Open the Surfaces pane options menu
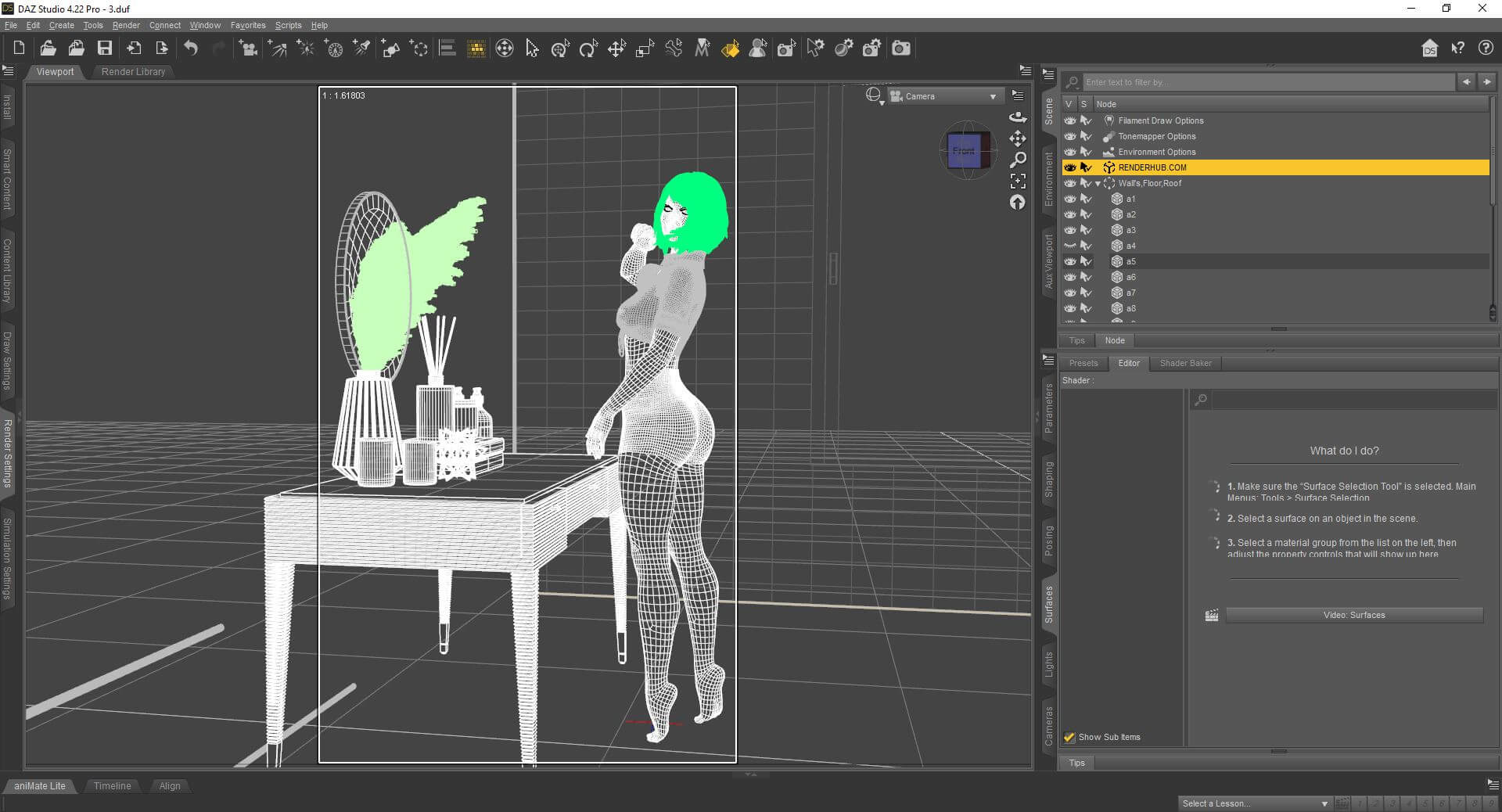1502x812 pixels. point(1048,360)
